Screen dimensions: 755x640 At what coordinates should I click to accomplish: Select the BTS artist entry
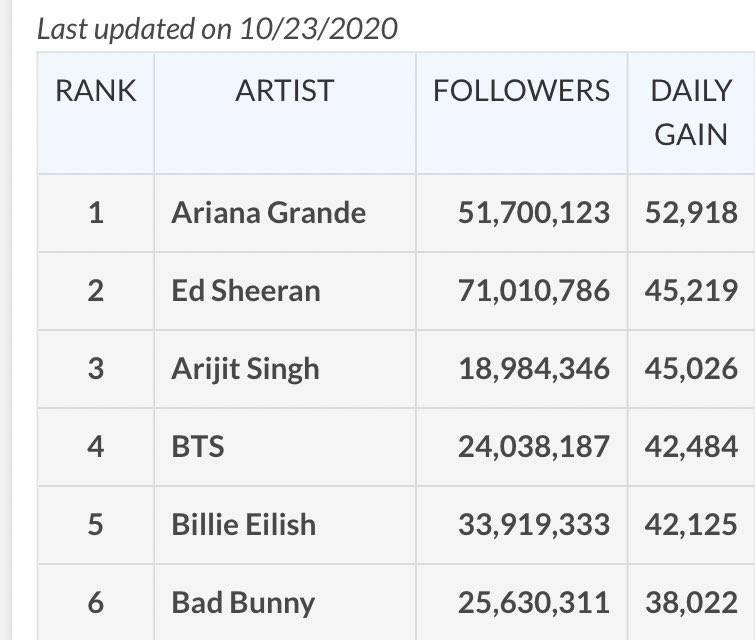(198, 446)
